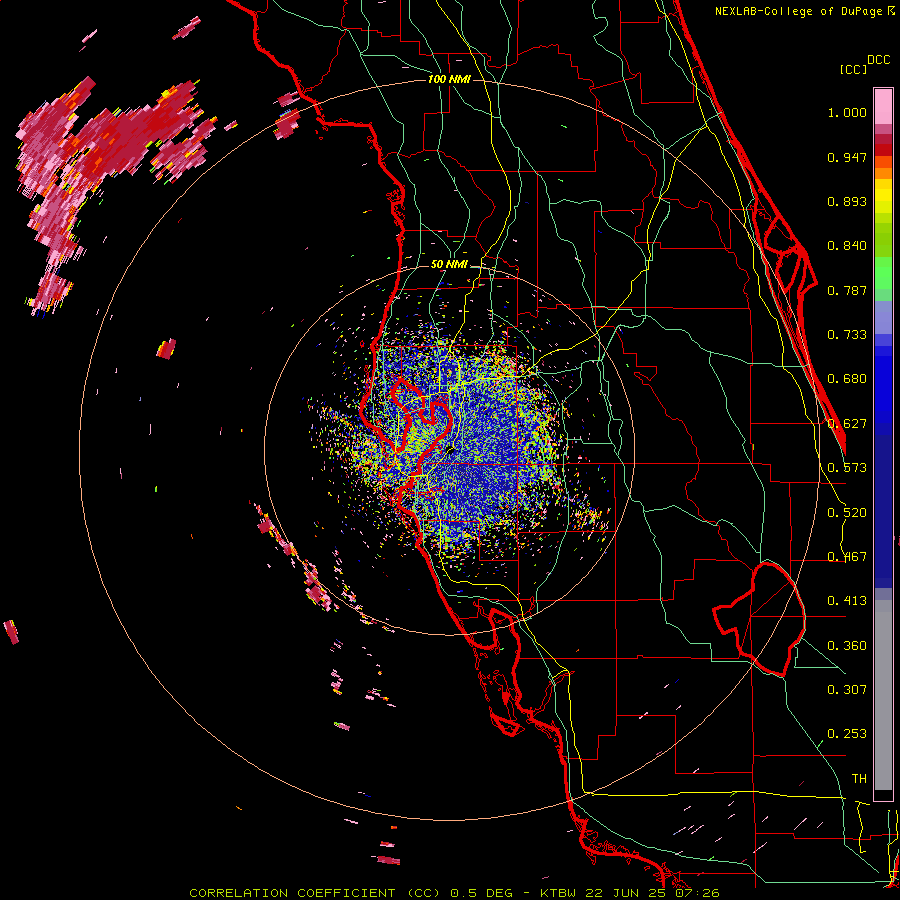The height and width of the screenshot is (900, 900).
Task: Click the TH threshold label
Action: pyautogui.click(x=859, y=779)
